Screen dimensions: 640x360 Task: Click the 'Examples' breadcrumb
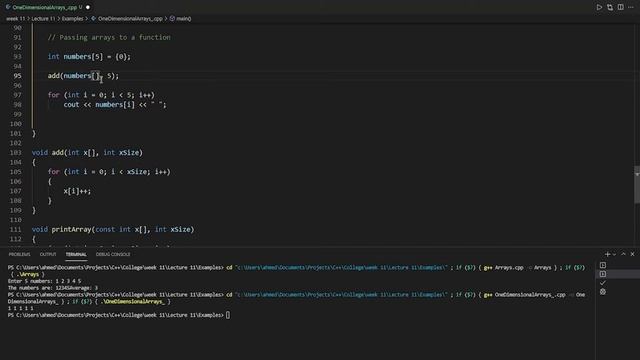(x=72, y=19)
